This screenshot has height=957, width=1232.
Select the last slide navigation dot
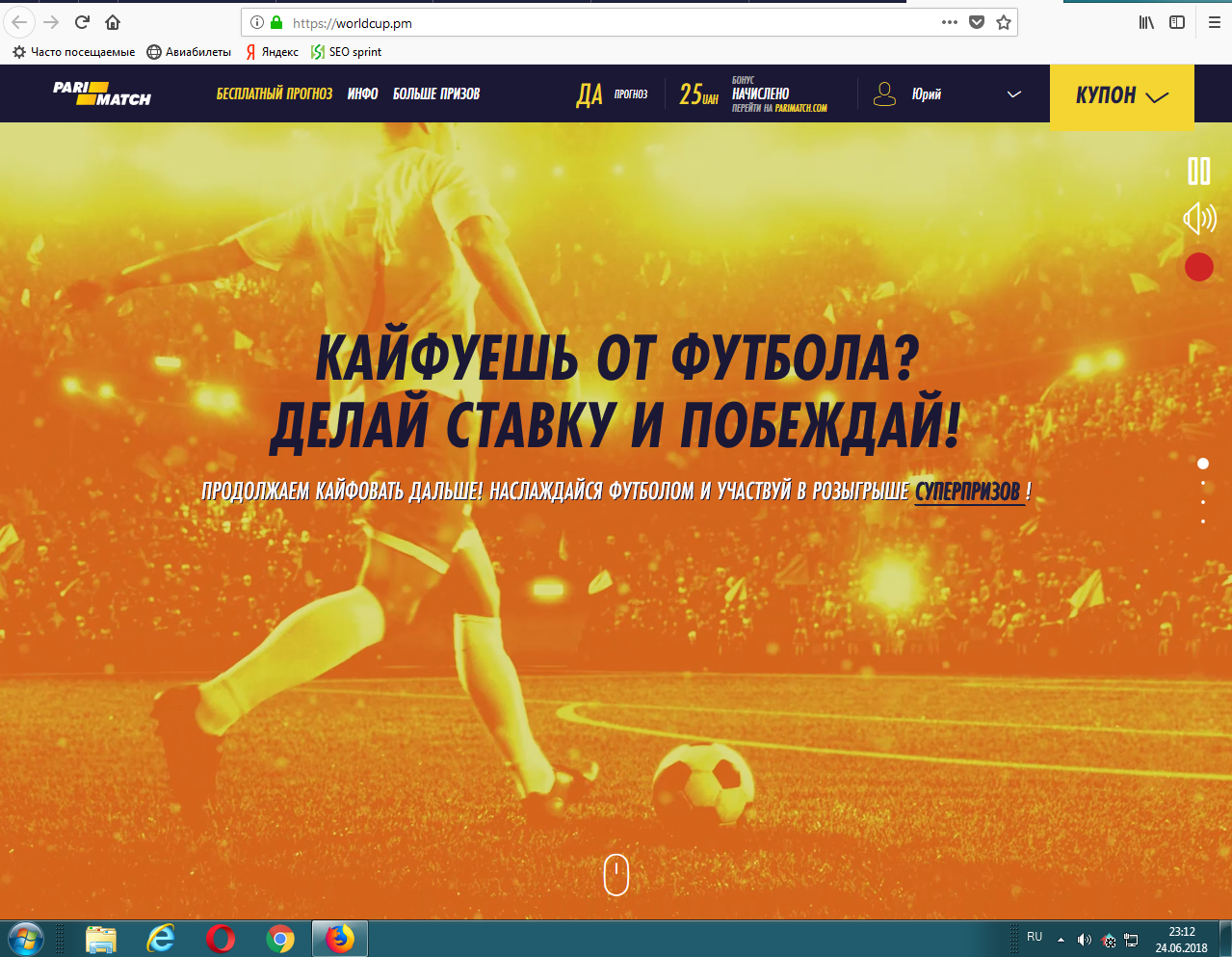(1203, 521)
